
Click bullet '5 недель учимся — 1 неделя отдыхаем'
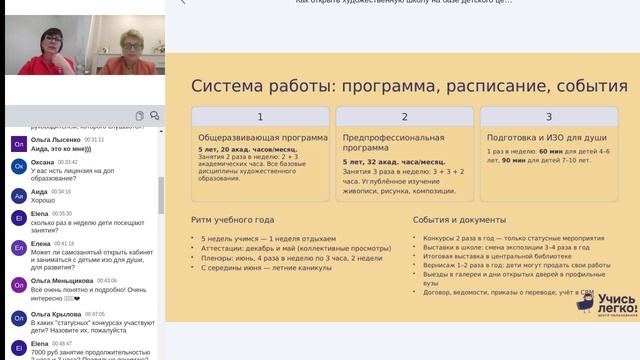268,239
